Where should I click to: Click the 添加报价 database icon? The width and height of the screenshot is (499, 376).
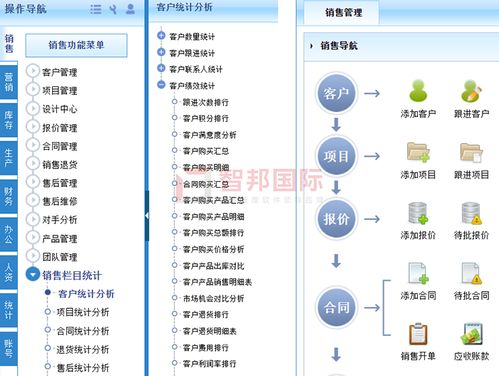(418, 213)
